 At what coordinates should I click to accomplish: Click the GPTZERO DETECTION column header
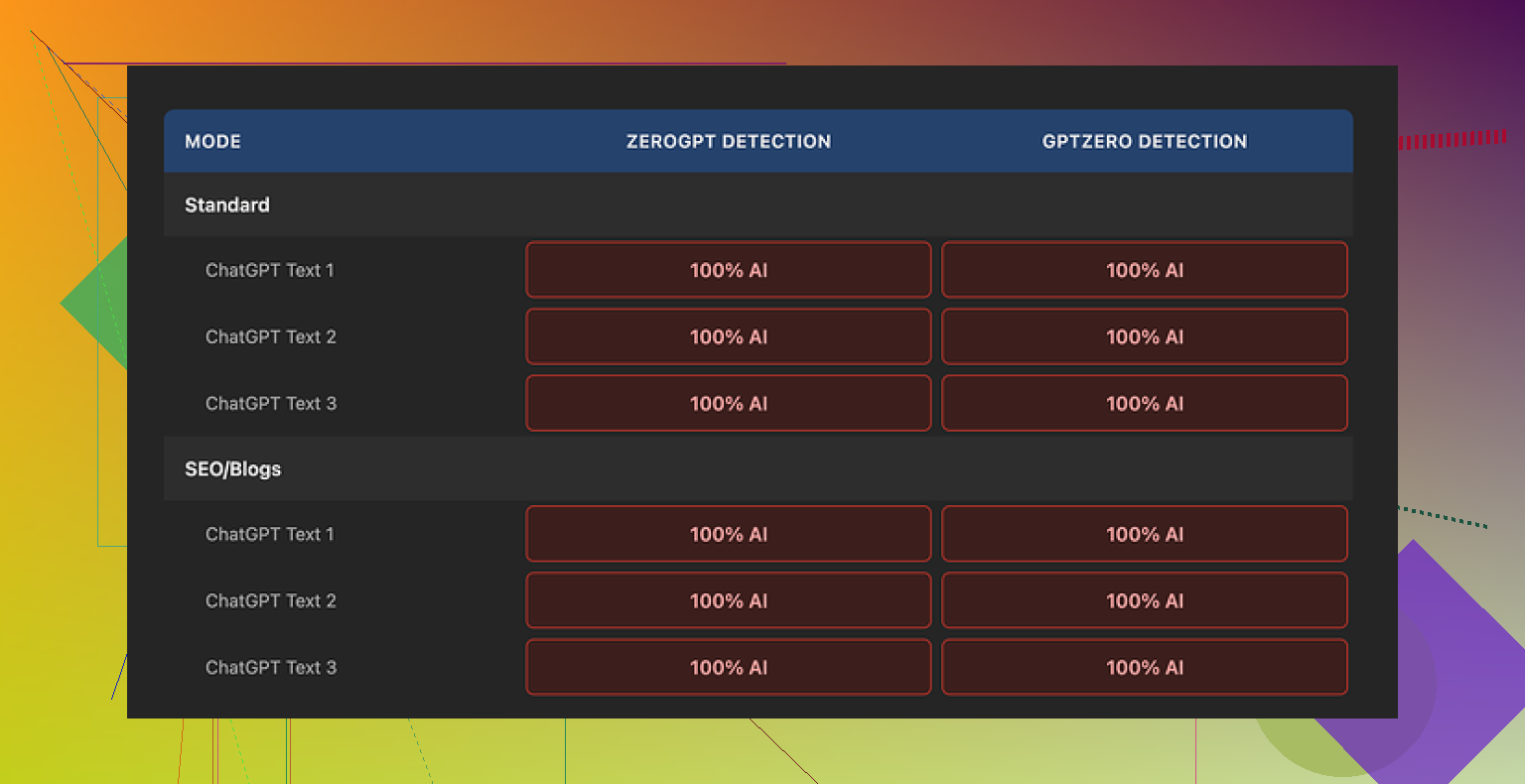[x=1144, y=141]
